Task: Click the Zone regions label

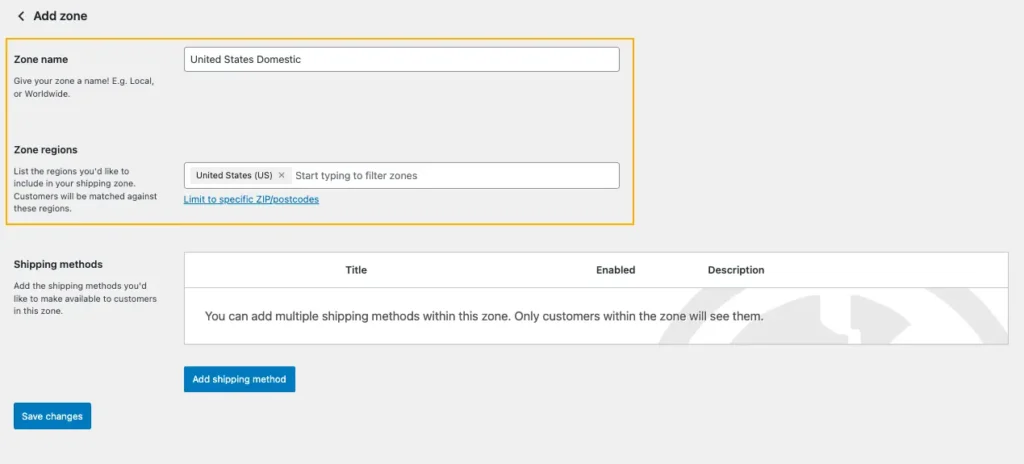Action: coord(46,150)
